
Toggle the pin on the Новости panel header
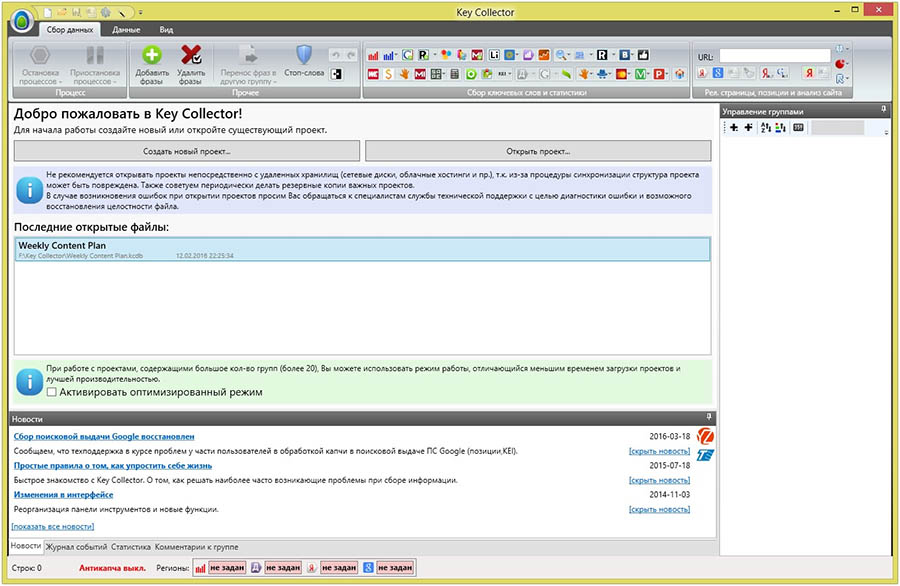click(709, 417)
